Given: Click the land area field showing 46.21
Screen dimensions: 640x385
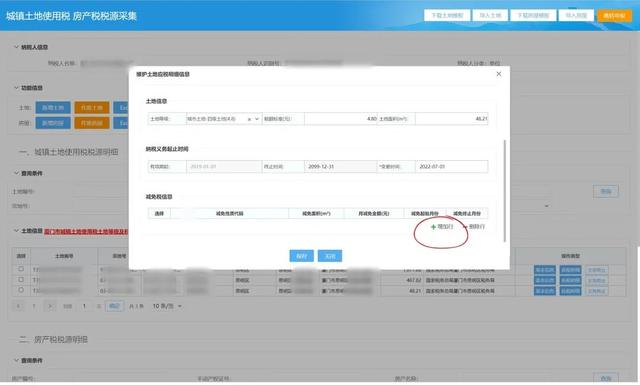Looking at the screenshot, I should [451, 119].
